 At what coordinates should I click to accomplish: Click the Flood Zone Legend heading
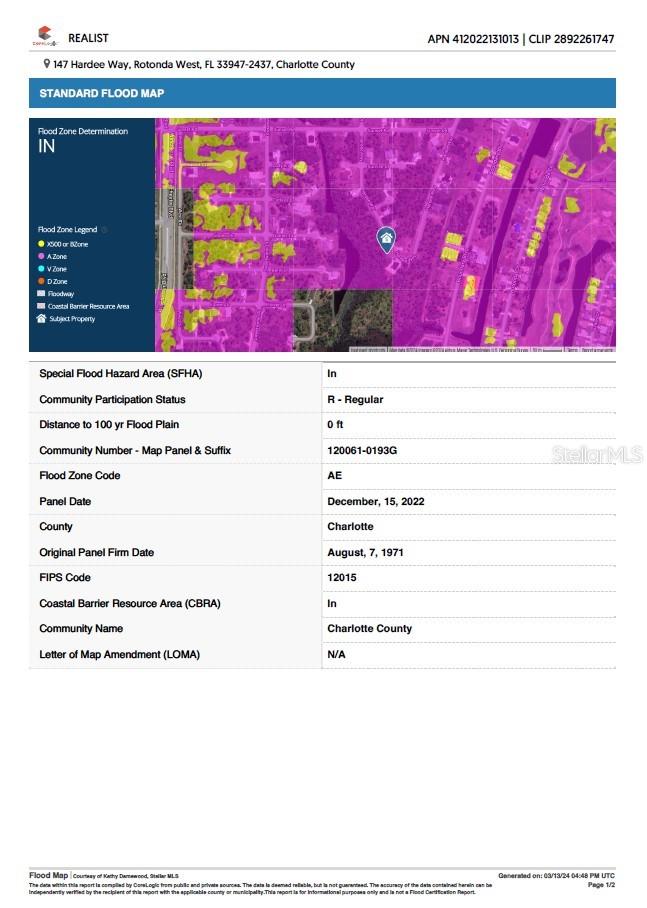(x=68, y=230)
